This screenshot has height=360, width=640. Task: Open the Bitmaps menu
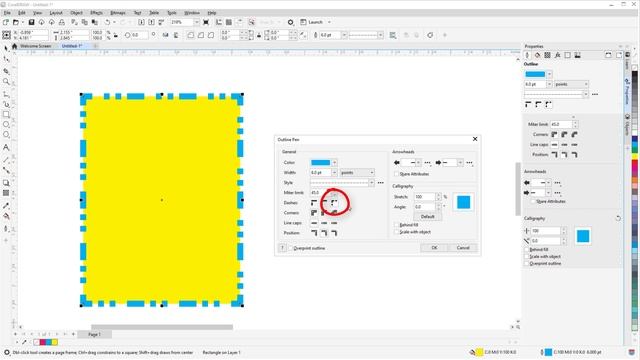pos(118,13)
